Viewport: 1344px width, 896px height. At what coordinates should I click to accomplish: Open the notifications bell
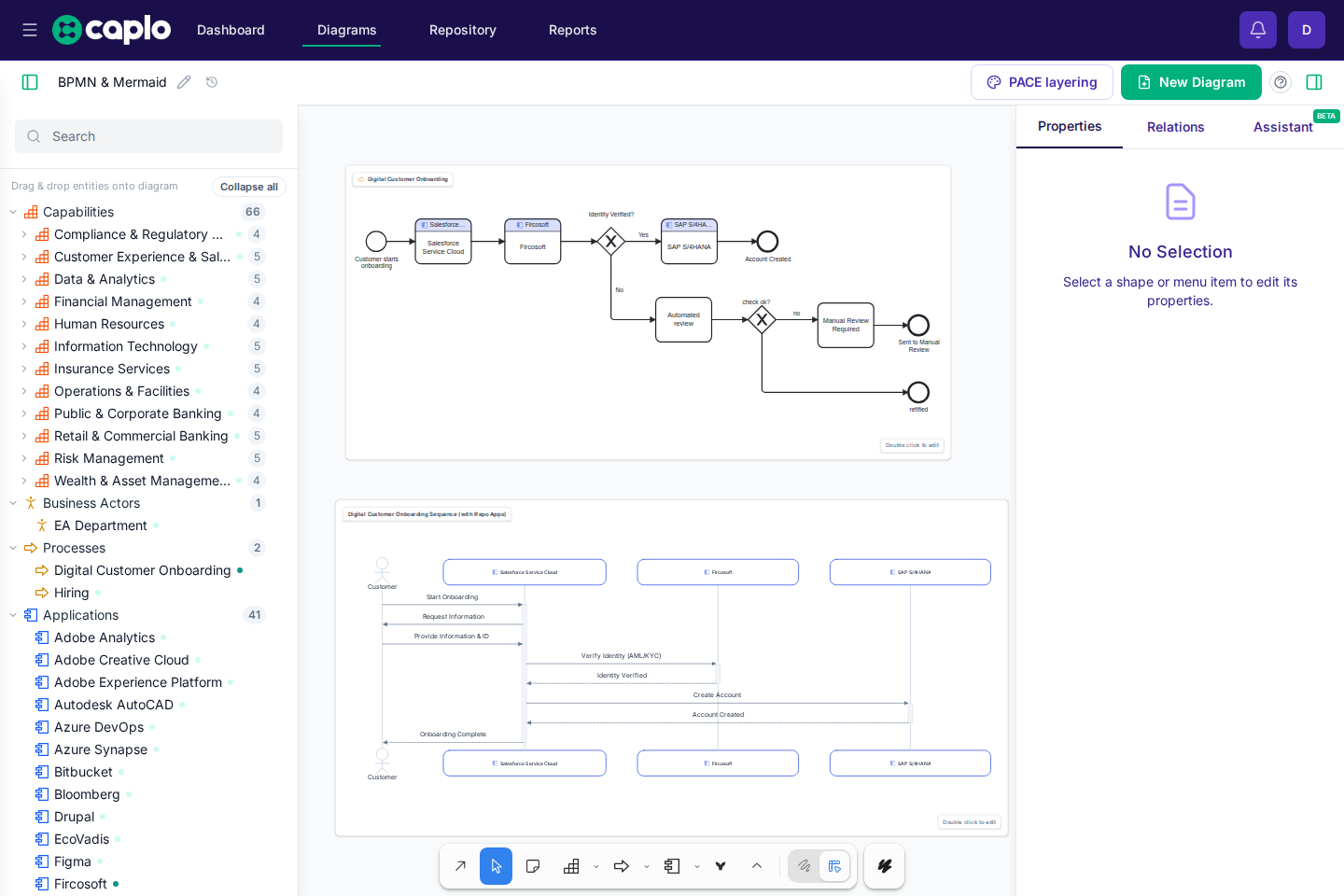pos(1258,30)
